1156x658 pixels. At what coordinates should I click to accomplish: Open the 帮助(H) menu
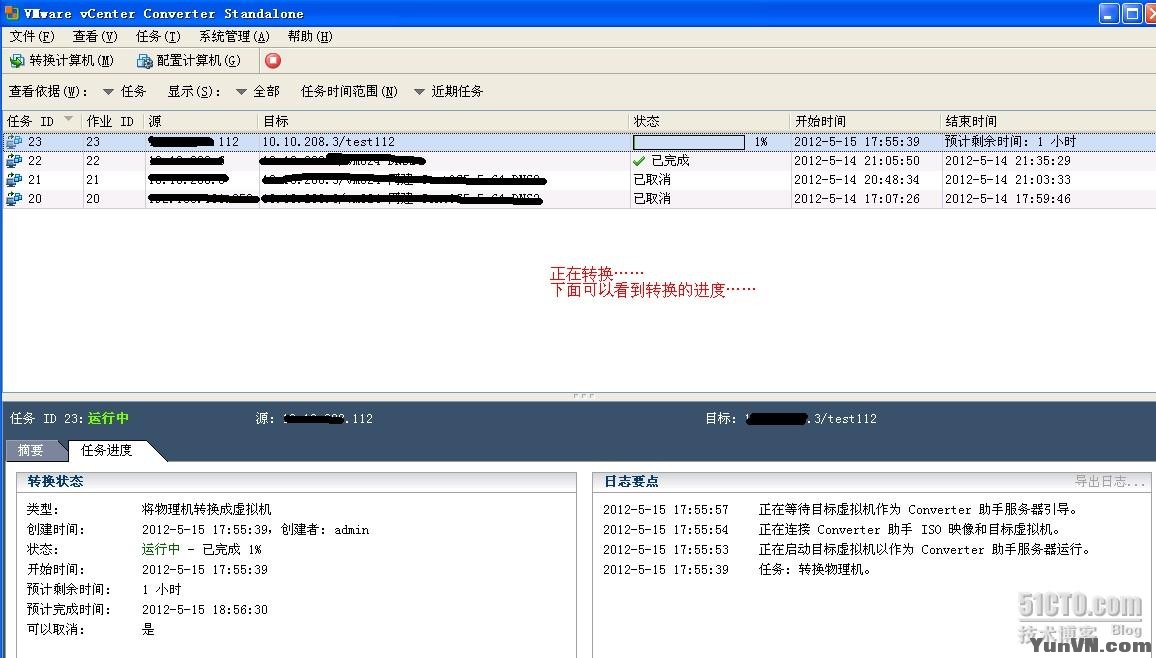[x=310, y=36]
